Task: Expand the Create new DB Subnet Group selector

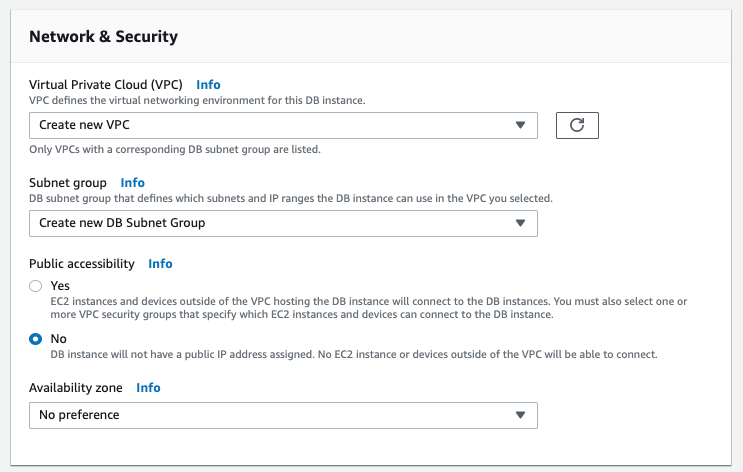Action: pyautogui.click(x=283, y=223)
